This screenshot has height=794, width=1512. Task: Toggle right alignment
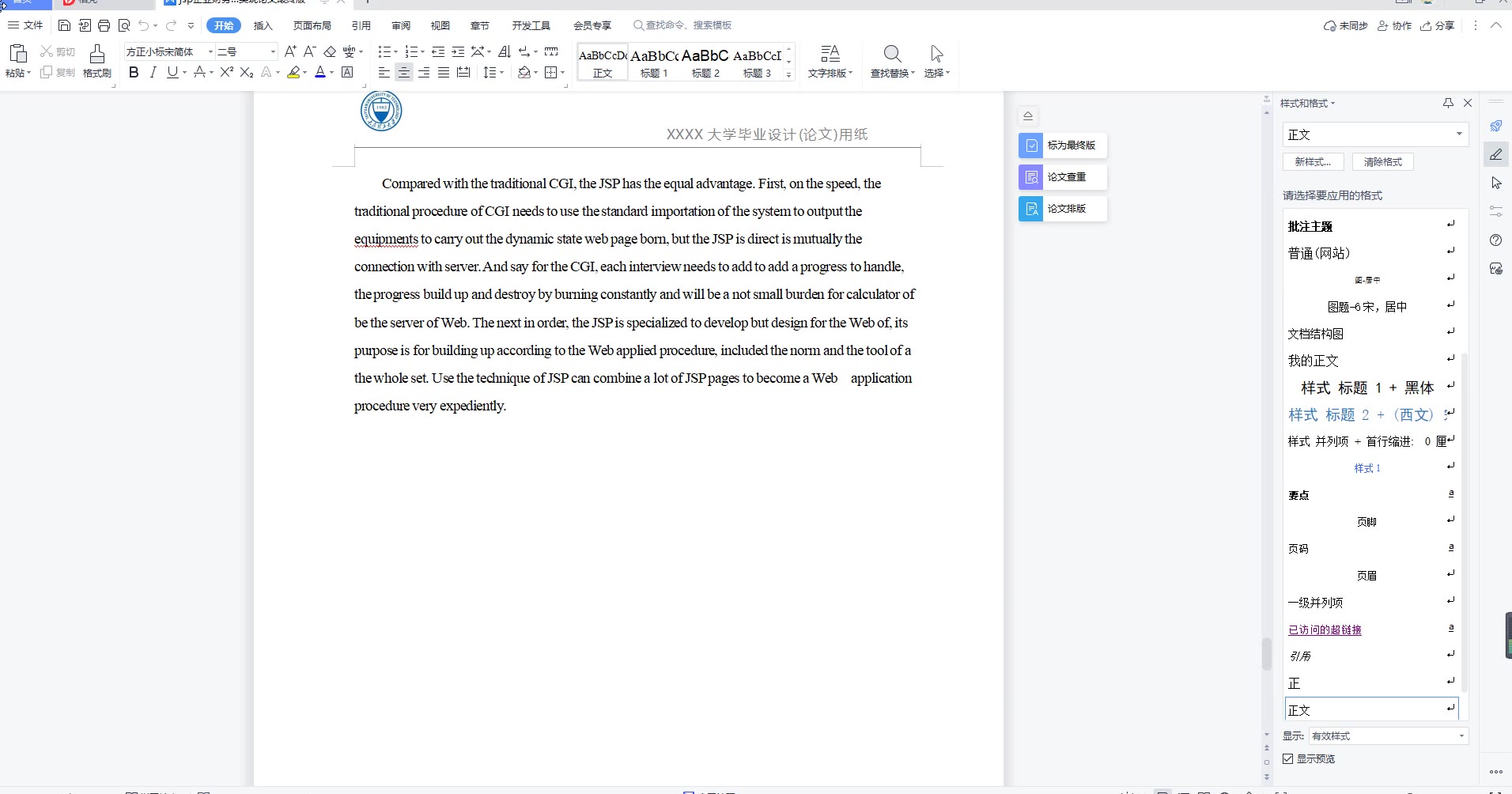click(x=424, y=72)
